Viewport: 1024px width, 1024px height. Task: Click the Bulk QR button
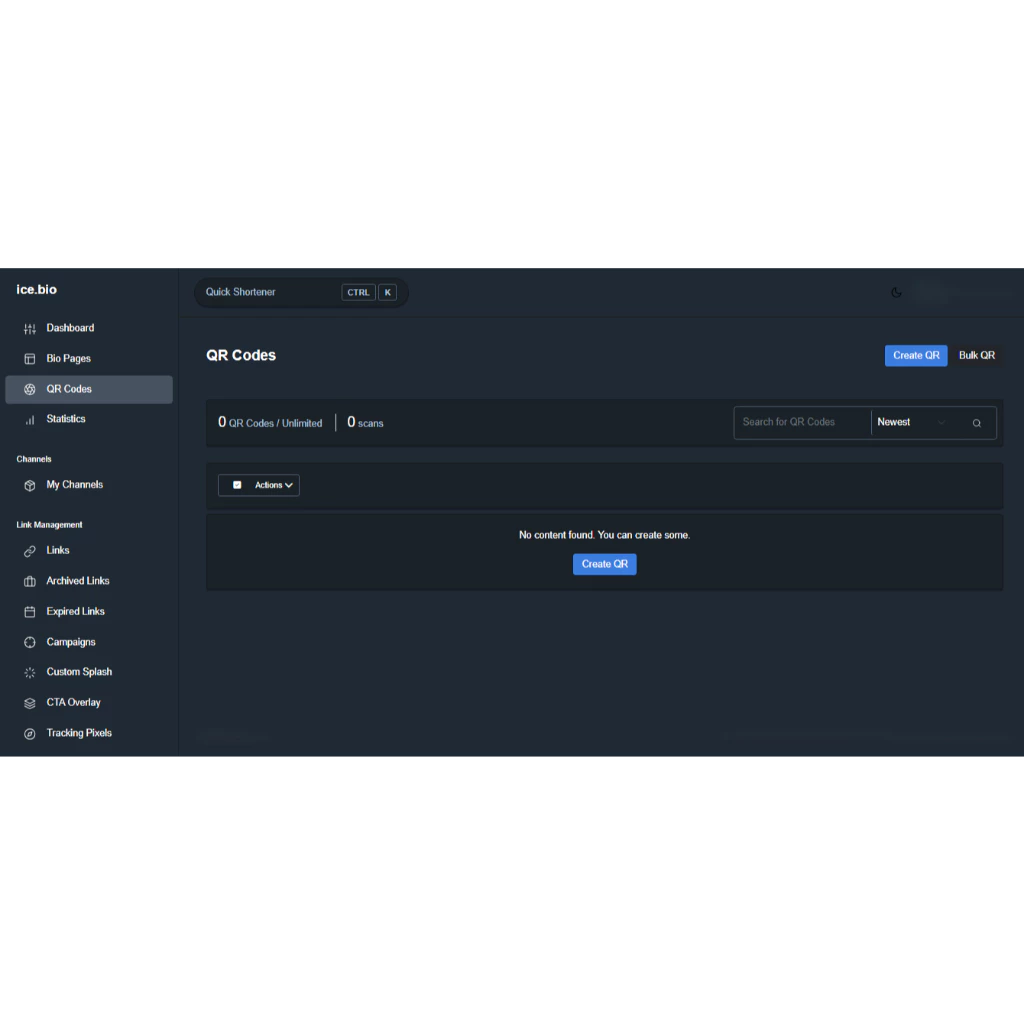[x=976, y=356]
